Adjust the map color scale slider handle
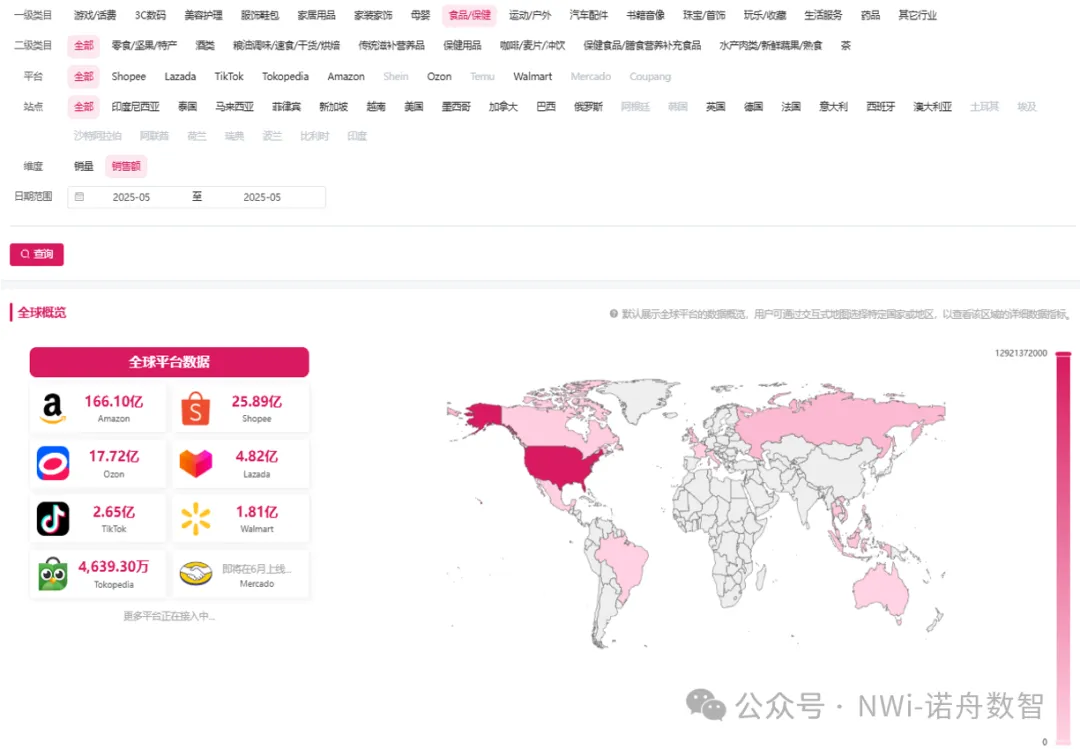The height and width of the screenshot is (749, 1080). (1063, 354)
